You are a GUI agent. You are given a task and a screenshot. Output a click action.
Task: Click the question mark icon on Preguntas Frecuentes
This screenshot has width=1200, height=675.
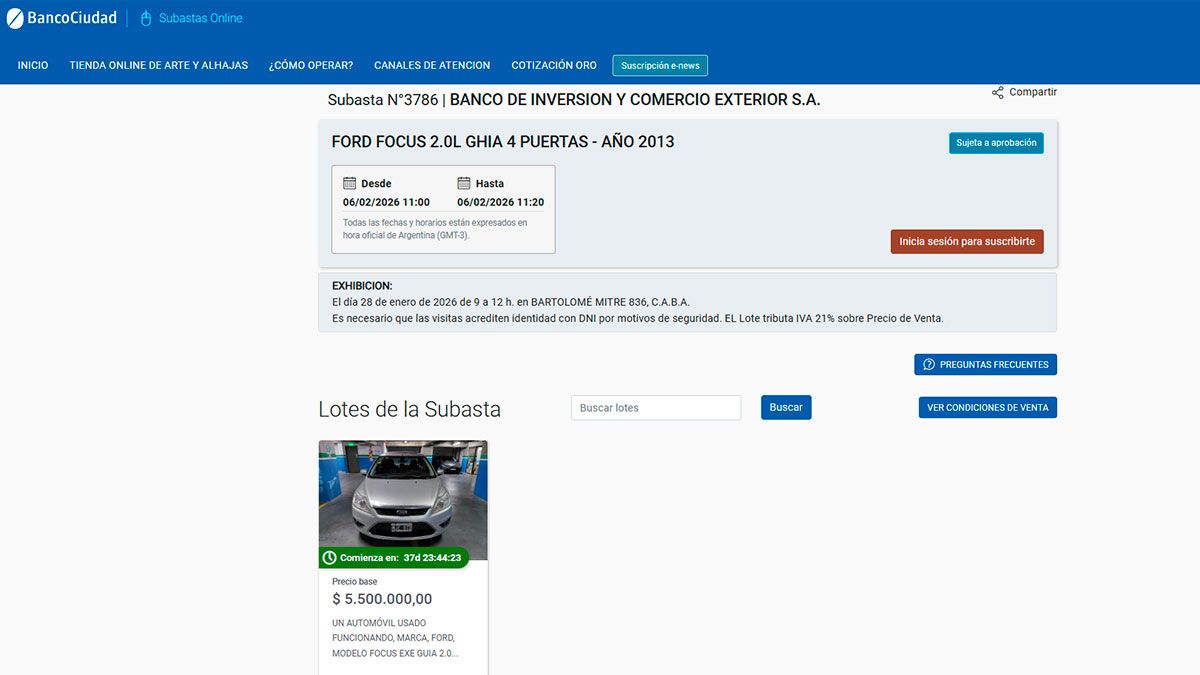coord(927,364)
